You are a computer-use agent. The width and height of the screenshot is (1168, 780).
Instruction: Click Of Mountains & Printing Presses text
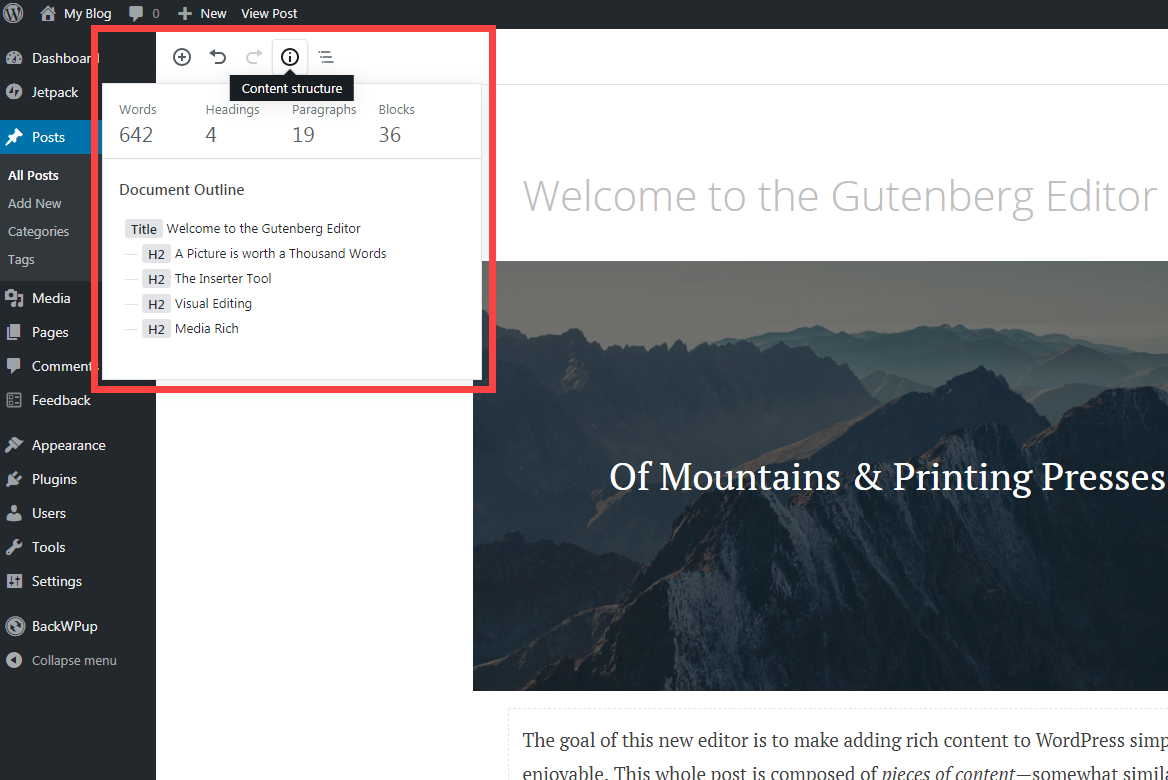point(887,477)
